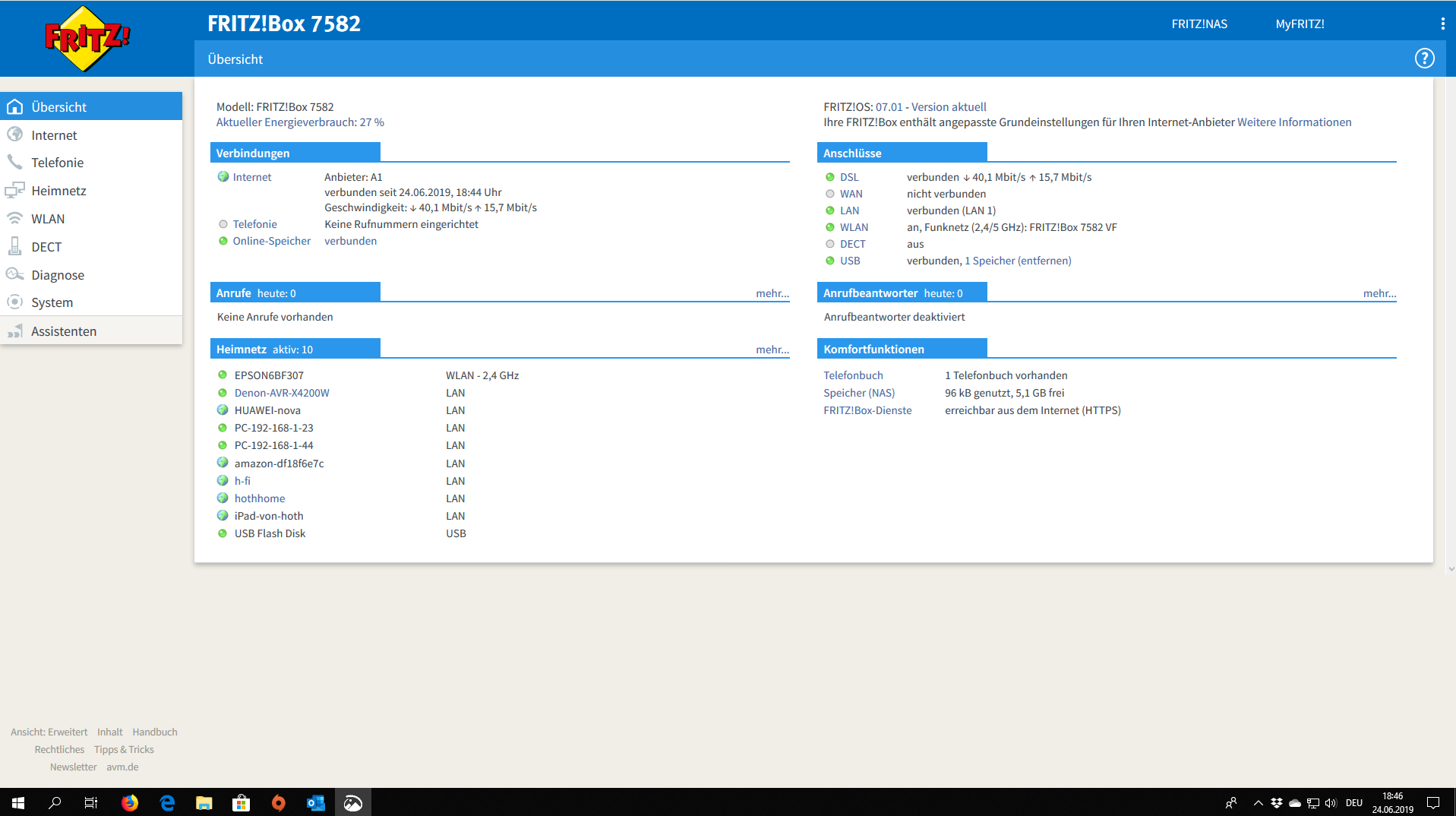
Task: Click the Heimnetz computers icon in sidebar
Action: [14, 190]
